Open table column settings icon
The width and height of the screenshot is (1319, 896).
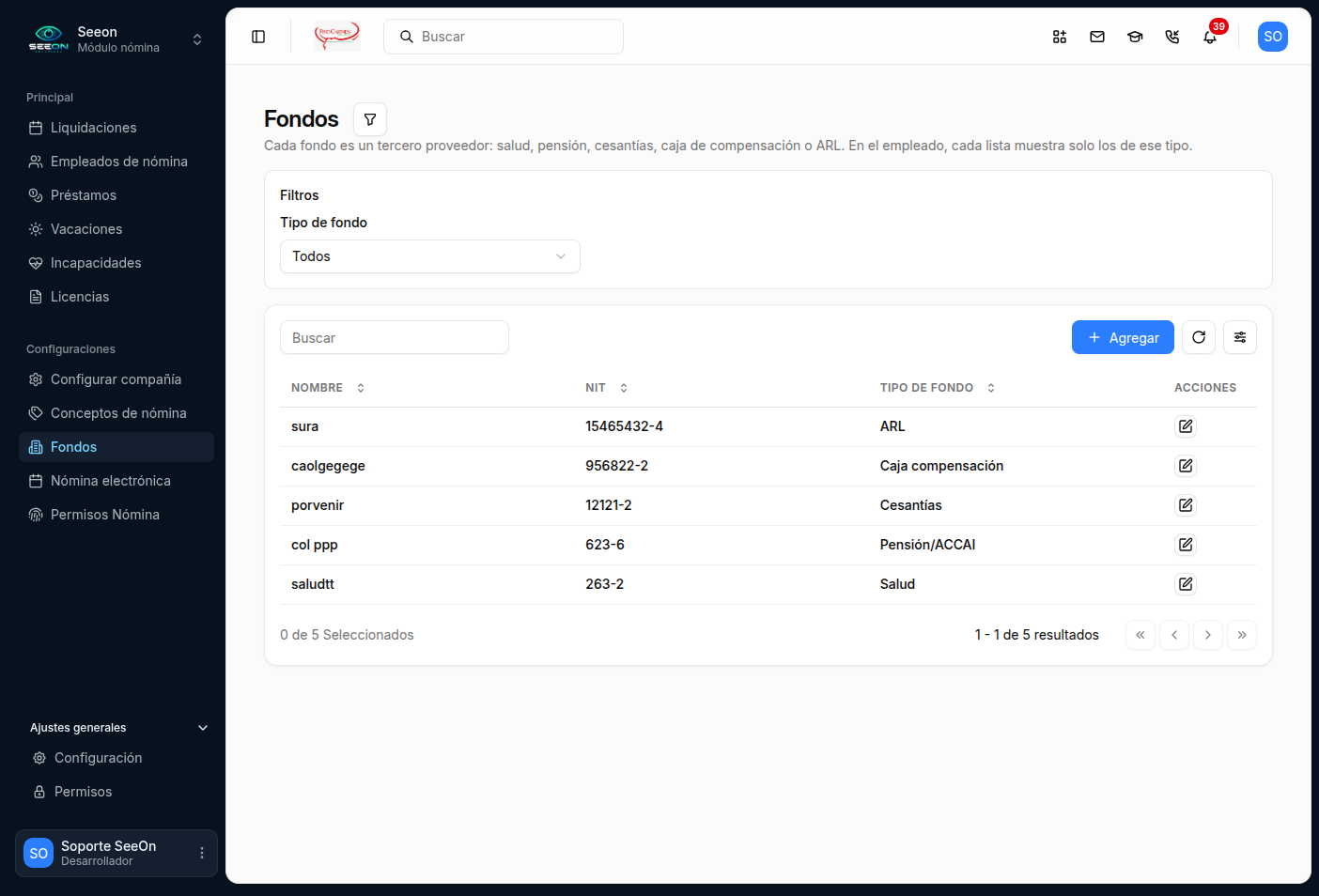pos(1240,337)
